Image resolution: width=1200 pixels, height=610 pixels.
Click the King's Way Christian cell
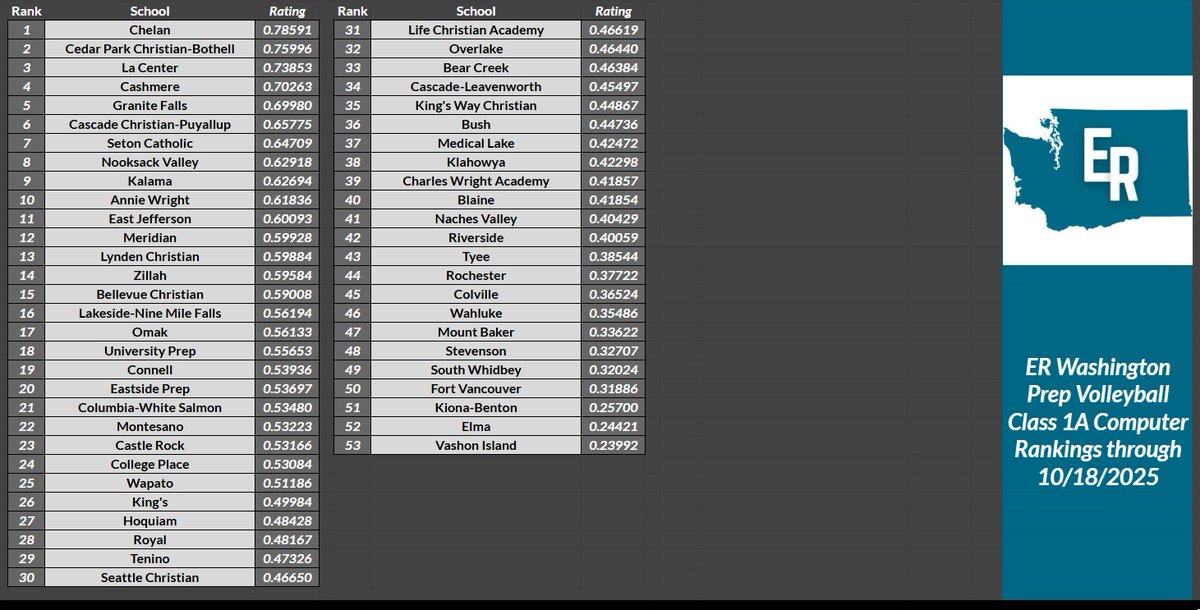[x=476, y=106]
